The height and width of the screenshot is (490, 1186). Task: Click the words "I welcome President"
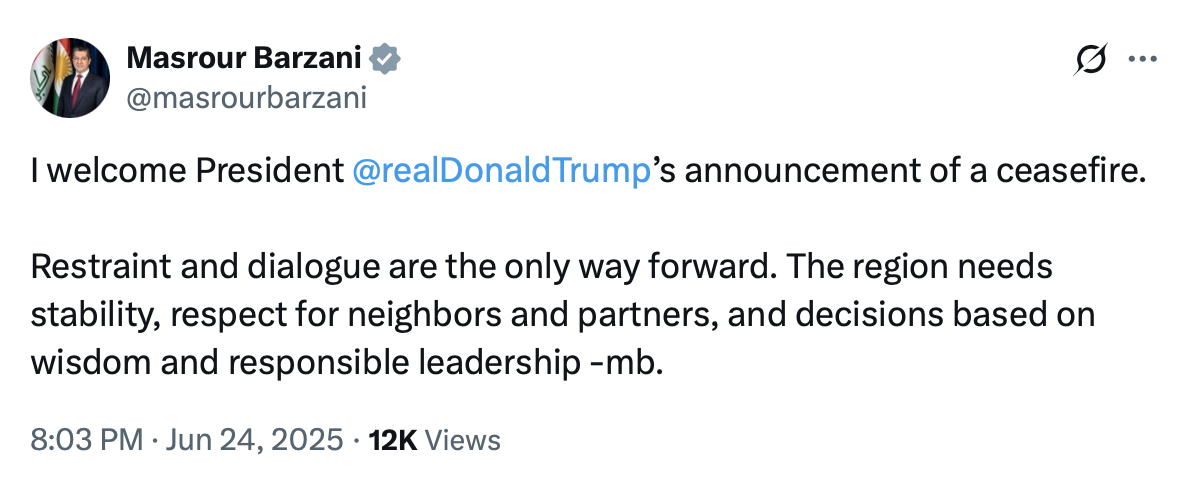point(187,171)
